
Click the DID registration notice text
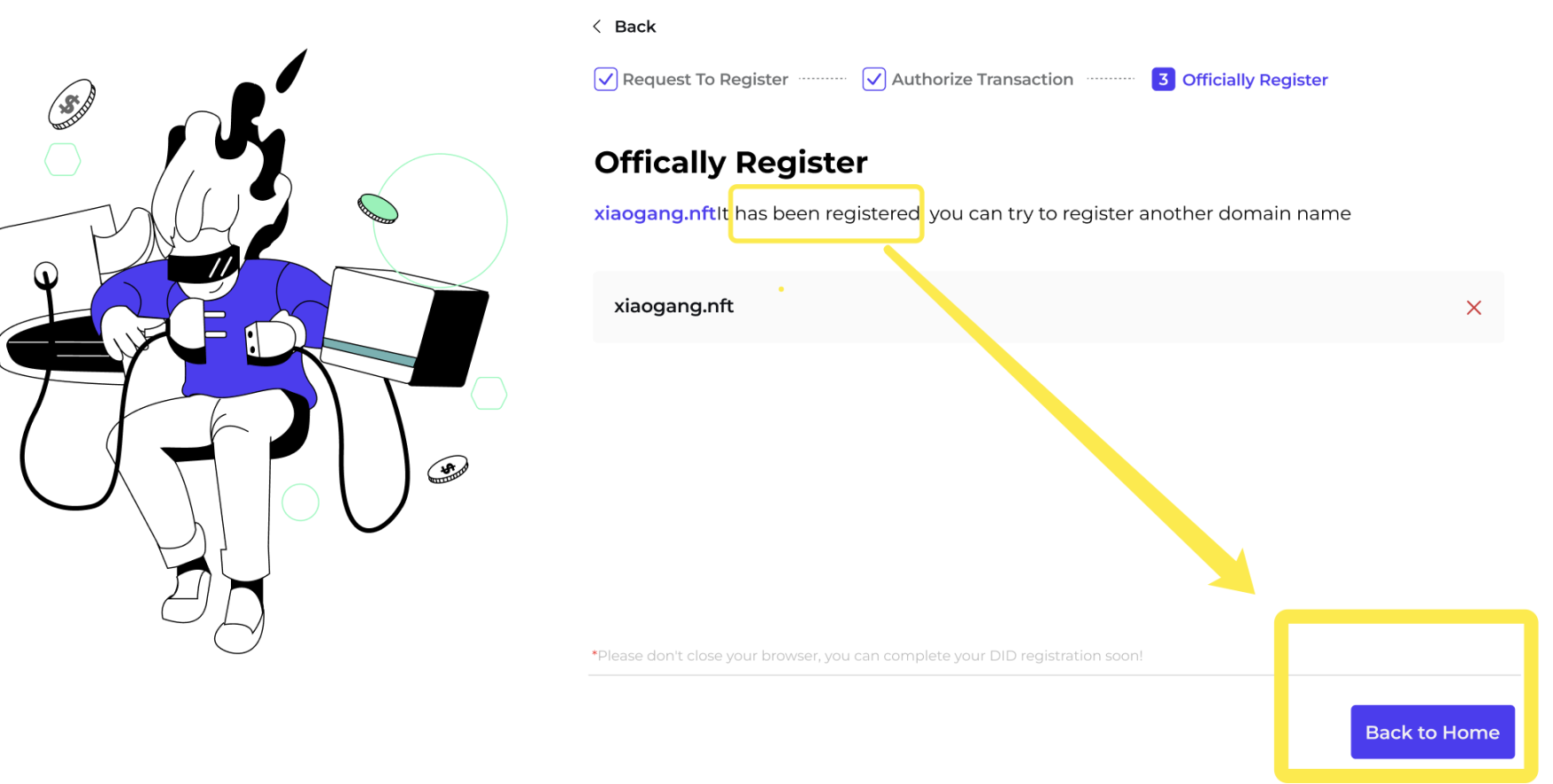[x=869, y=656]
